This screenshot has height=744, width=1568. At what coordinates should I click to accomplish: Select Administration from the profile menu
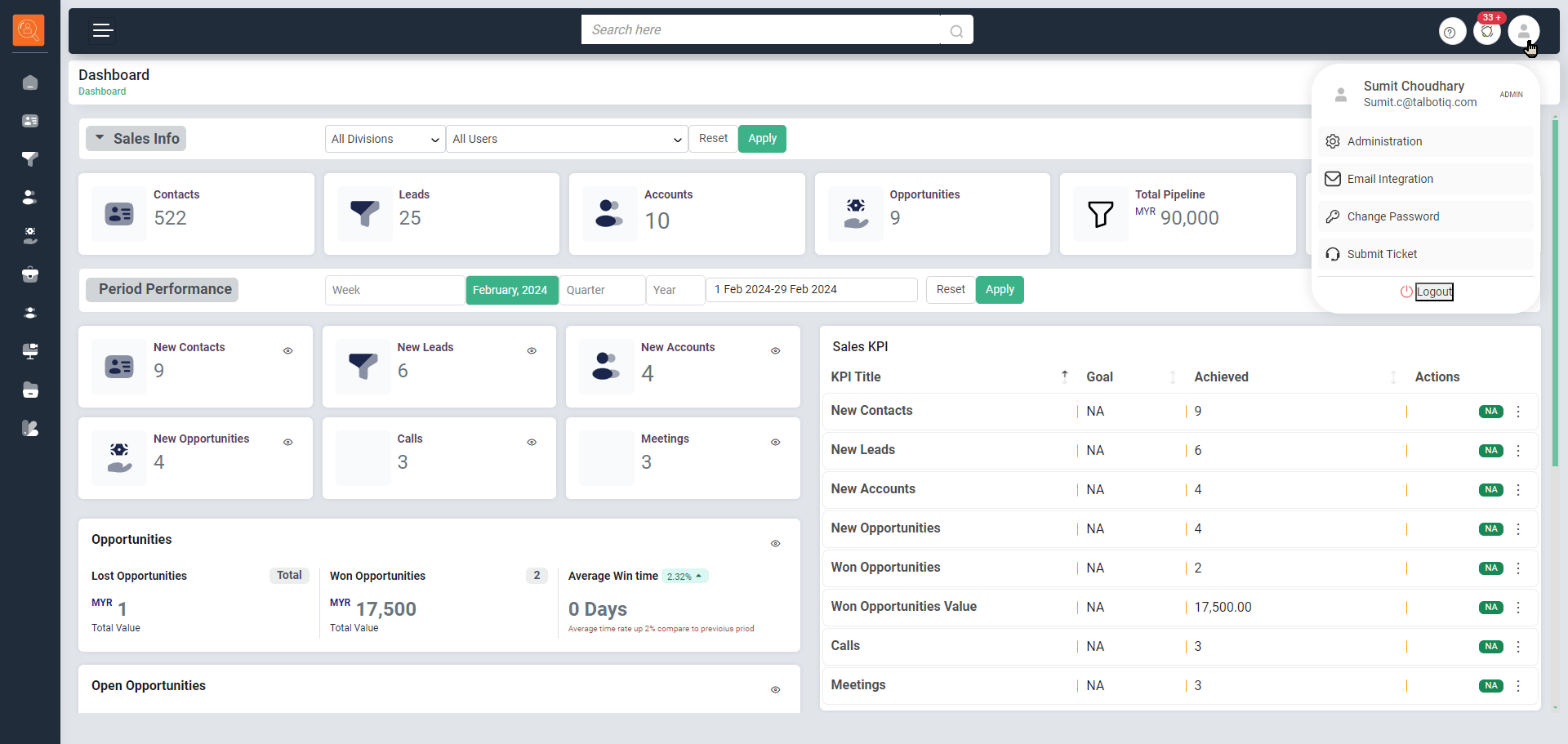[x=1384, y=141]
